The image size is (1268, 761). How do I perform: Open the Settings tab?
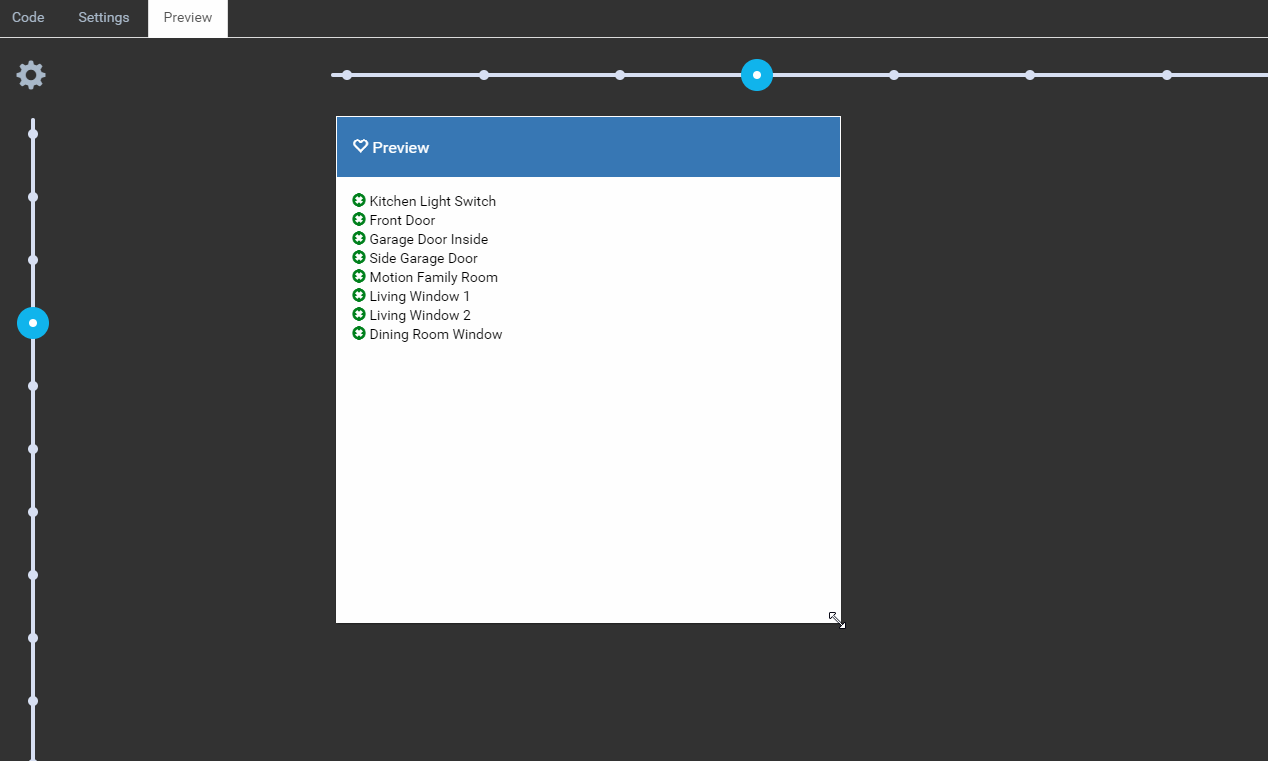[103, 17]
